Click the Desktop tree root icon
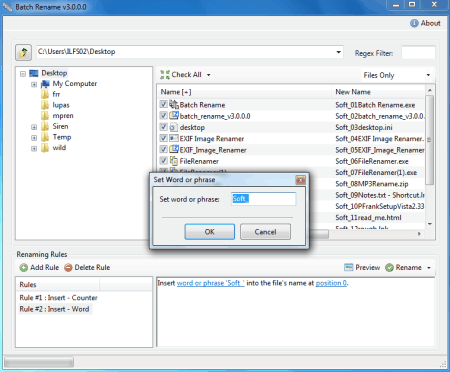450x372 pixels. (34, 73)
